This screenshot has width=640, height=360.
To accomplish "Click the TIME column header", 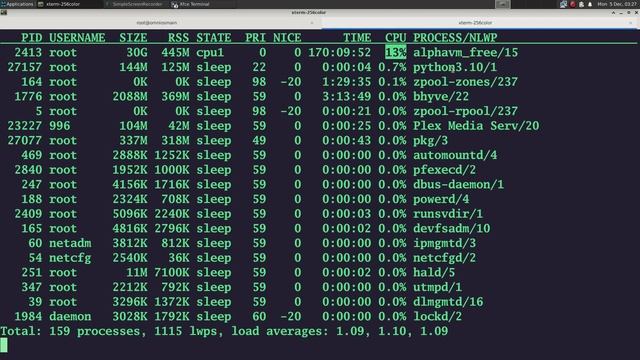I will [357, 38].
